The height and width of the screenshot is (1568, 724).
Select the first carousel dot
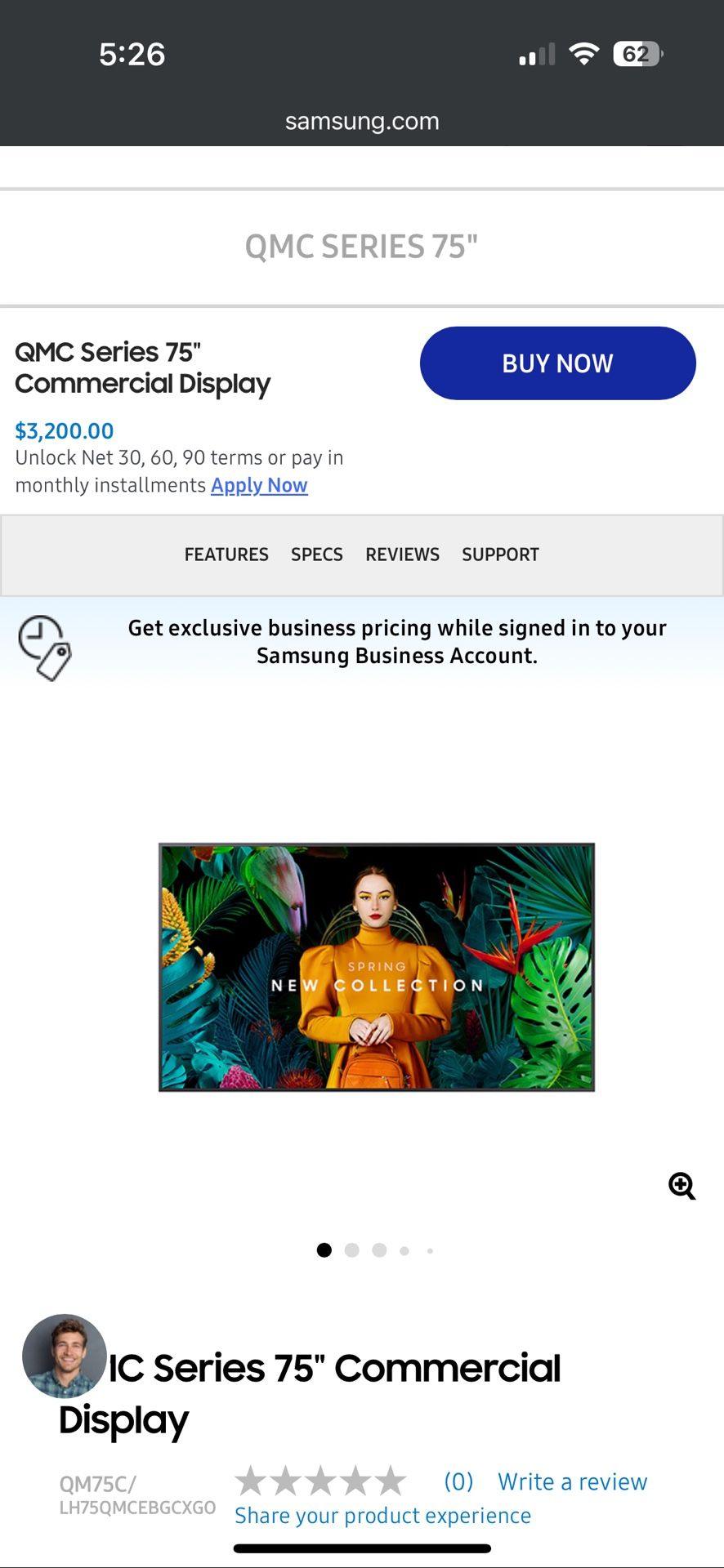[324, 1250]
